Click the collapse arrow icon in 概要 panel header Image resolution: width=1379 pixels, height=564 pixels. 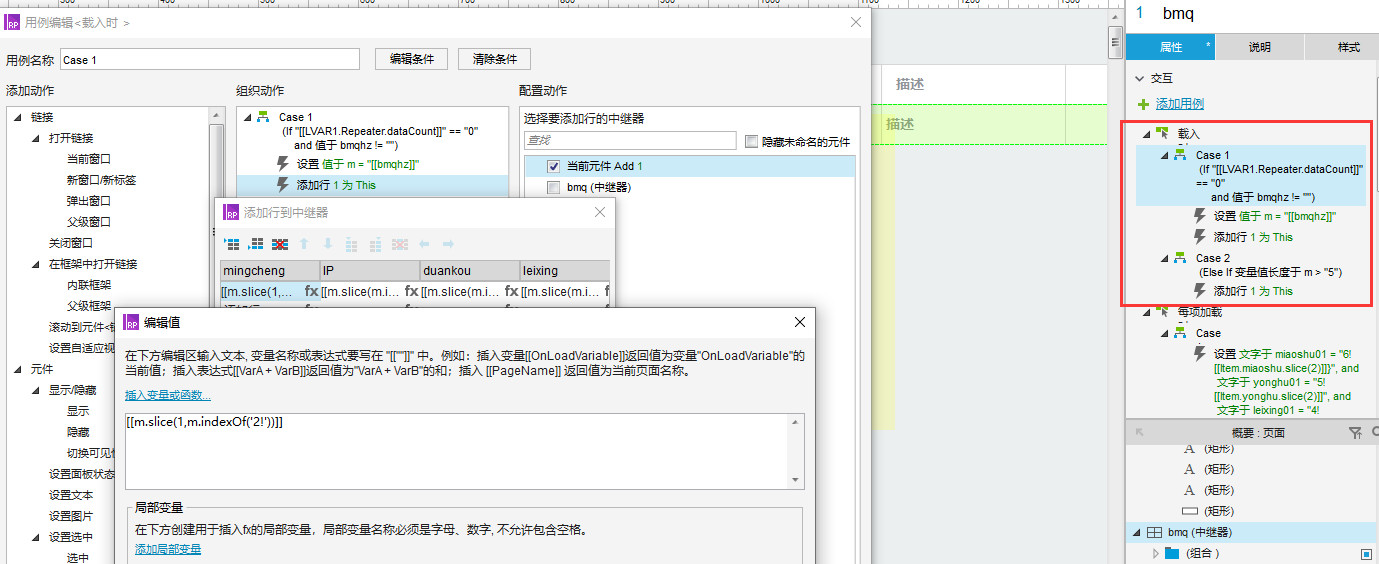click(1138, 433)
